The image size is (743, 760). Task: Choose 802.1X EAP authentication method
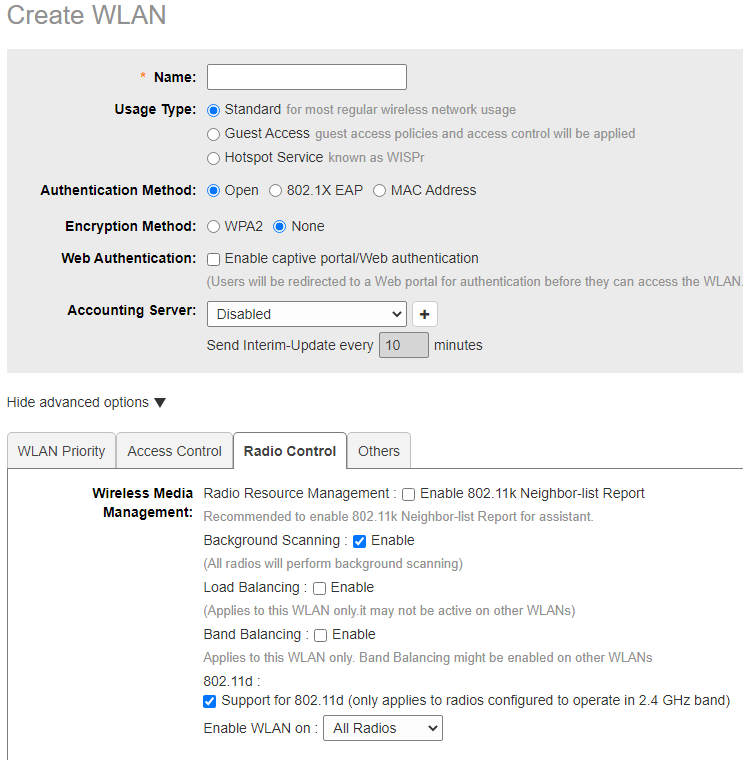276,191
